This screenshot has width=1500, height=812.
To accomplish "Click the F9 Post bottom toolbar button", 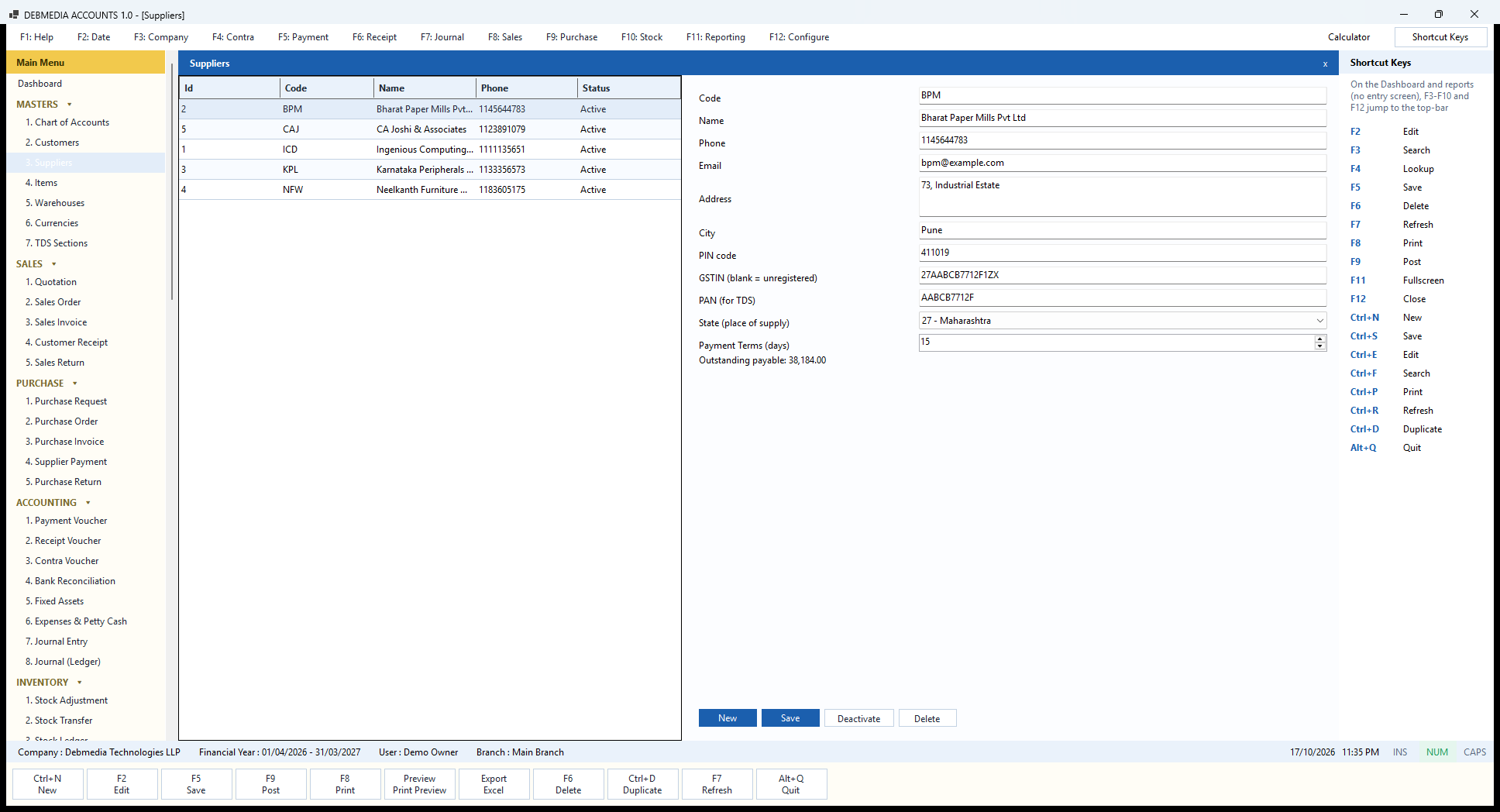I will click(x=270, y=784).
